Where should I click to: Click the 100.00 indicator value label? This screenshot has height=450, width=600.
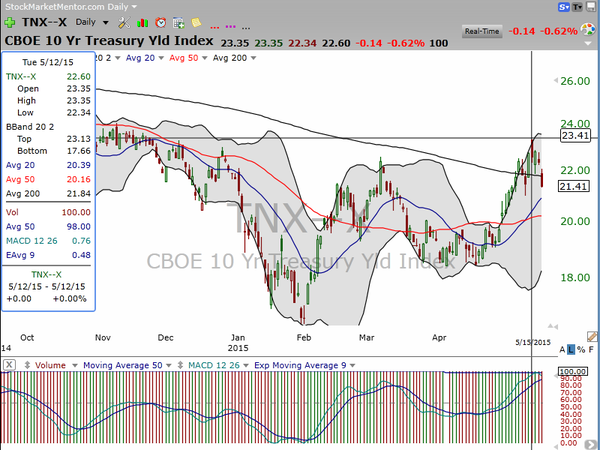pos(572,372)
